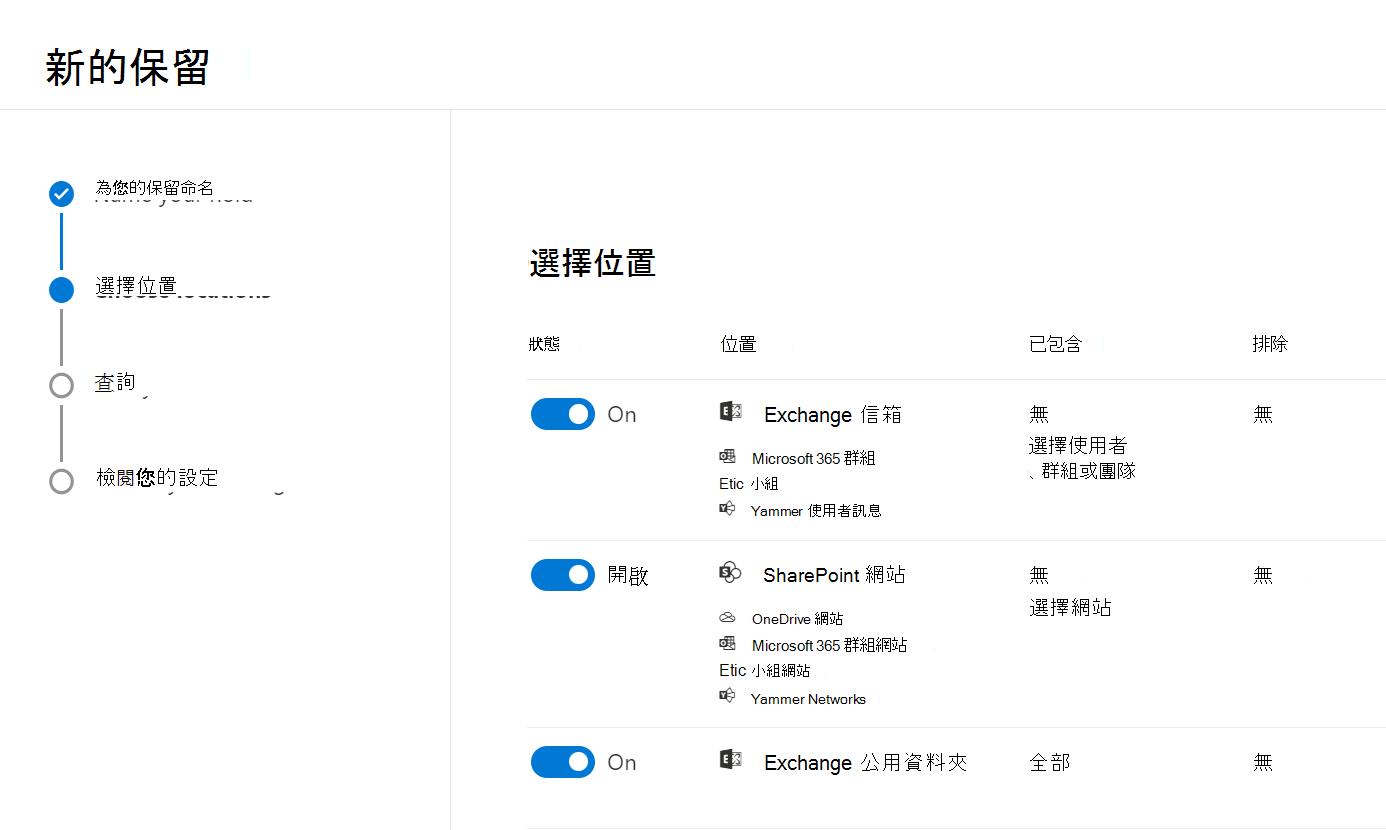
Task: Click the 開啟 label beside SharePoint toggle
Action: (628, 576)
